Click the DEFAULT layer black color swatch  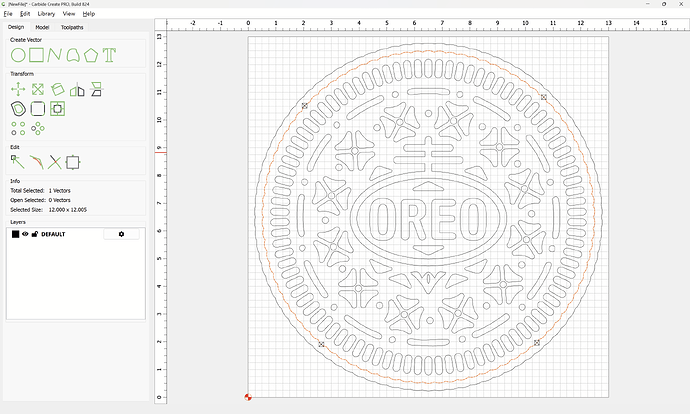pyautogui.click(x=15, y=234)
